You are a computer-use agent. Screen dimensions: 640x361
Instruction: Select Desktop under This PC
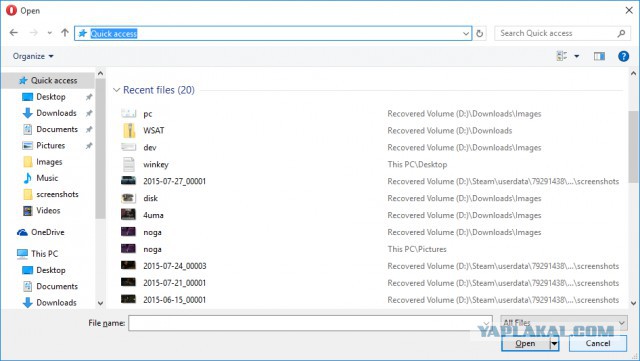[x=51, y=270]
